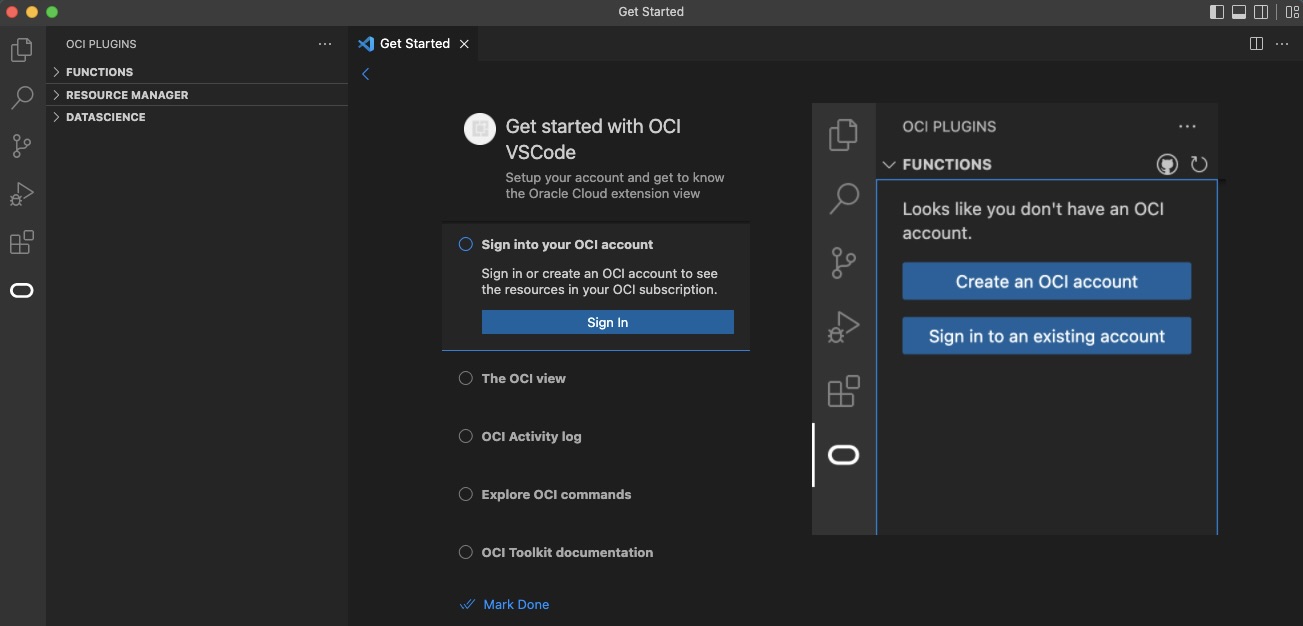Screen dimensions: 1303x626
Task: Open the Explorer view in the activity bar
Action: 21,49
